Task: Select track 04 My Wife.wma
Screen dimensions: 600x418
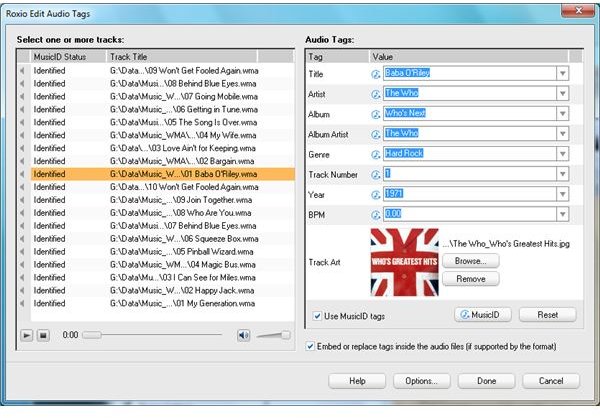Action: click(163, 136)
